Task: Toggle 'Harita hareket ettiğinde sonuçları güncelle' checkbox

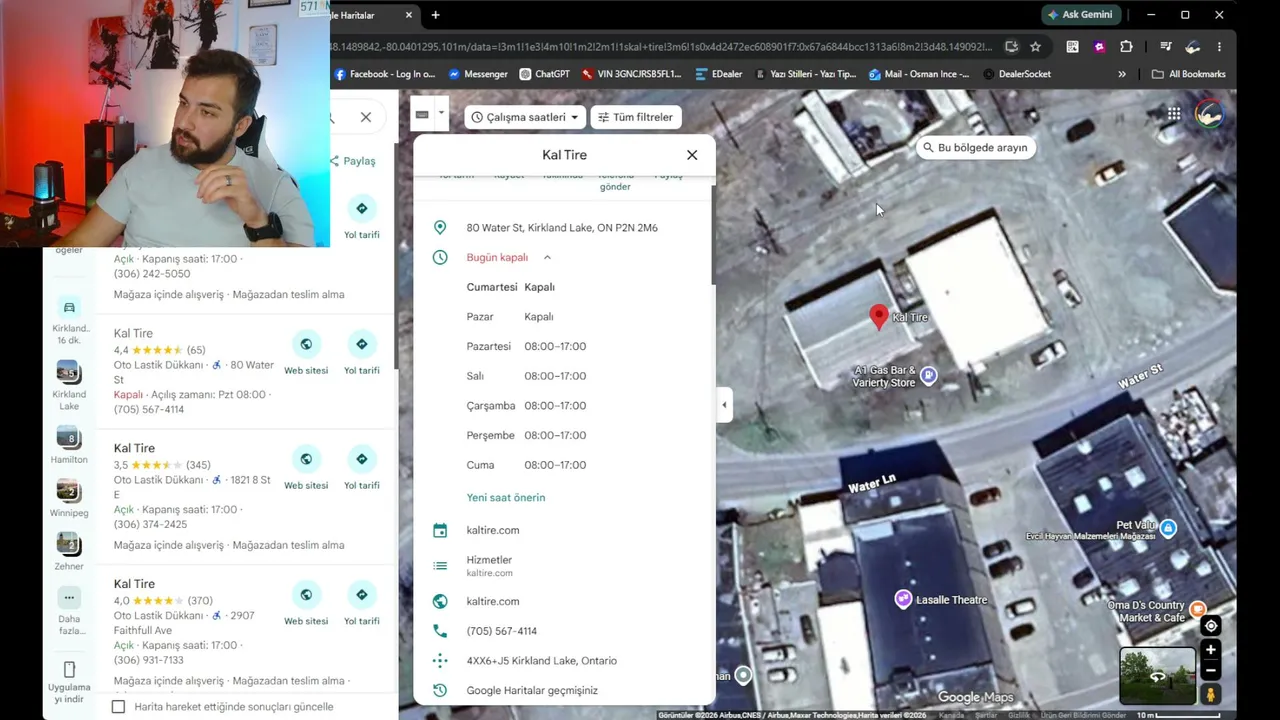Action: (118, 707)
